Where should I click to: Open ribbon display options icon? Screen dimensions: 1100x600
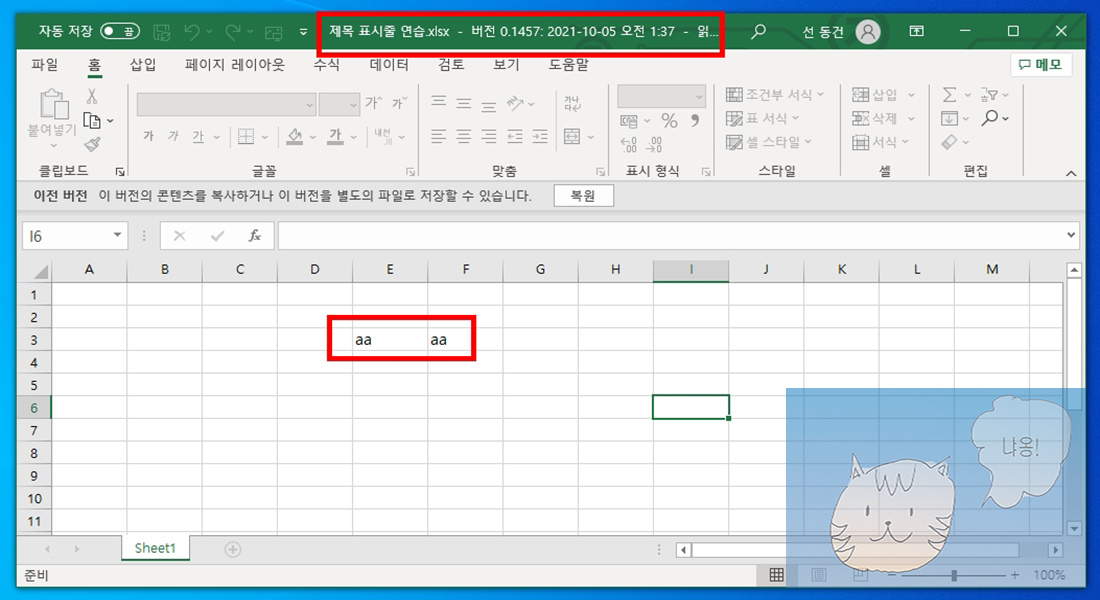click(x=916, y=31)
